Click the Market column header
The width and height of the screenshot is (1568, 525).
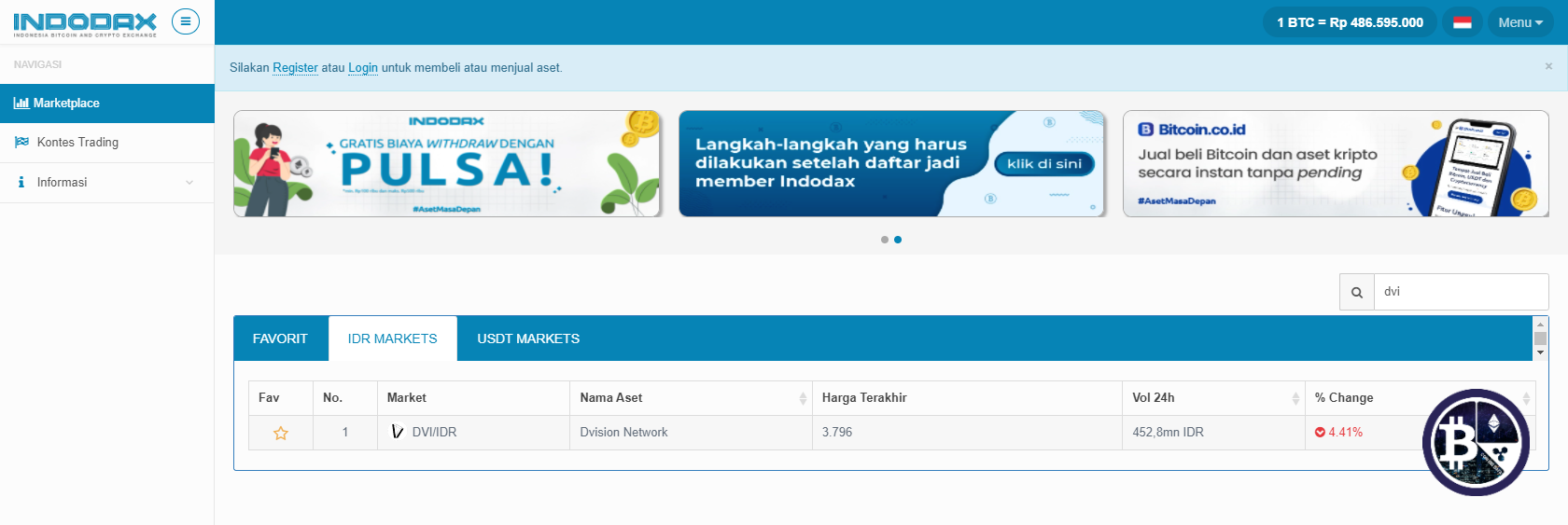[x=473, y=398]
